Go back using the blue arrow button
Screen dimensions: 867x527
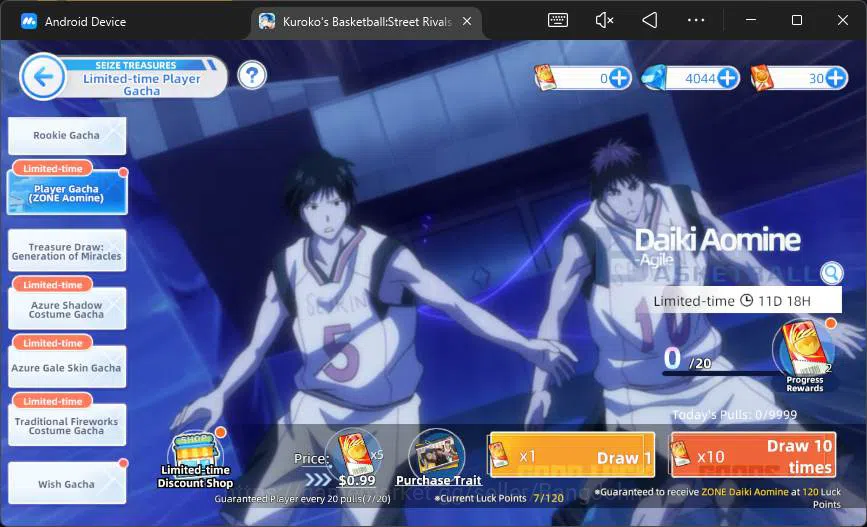(x=43, y=77)
